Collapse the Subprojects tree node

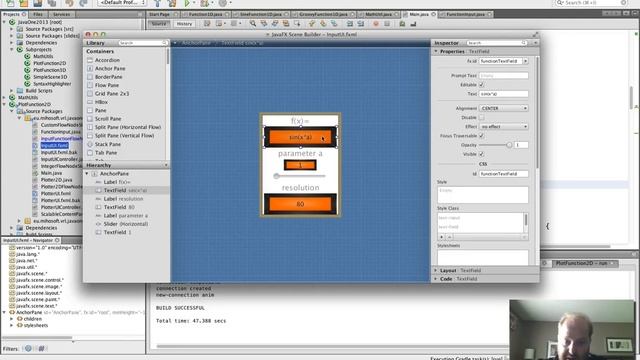pos(12,49)
